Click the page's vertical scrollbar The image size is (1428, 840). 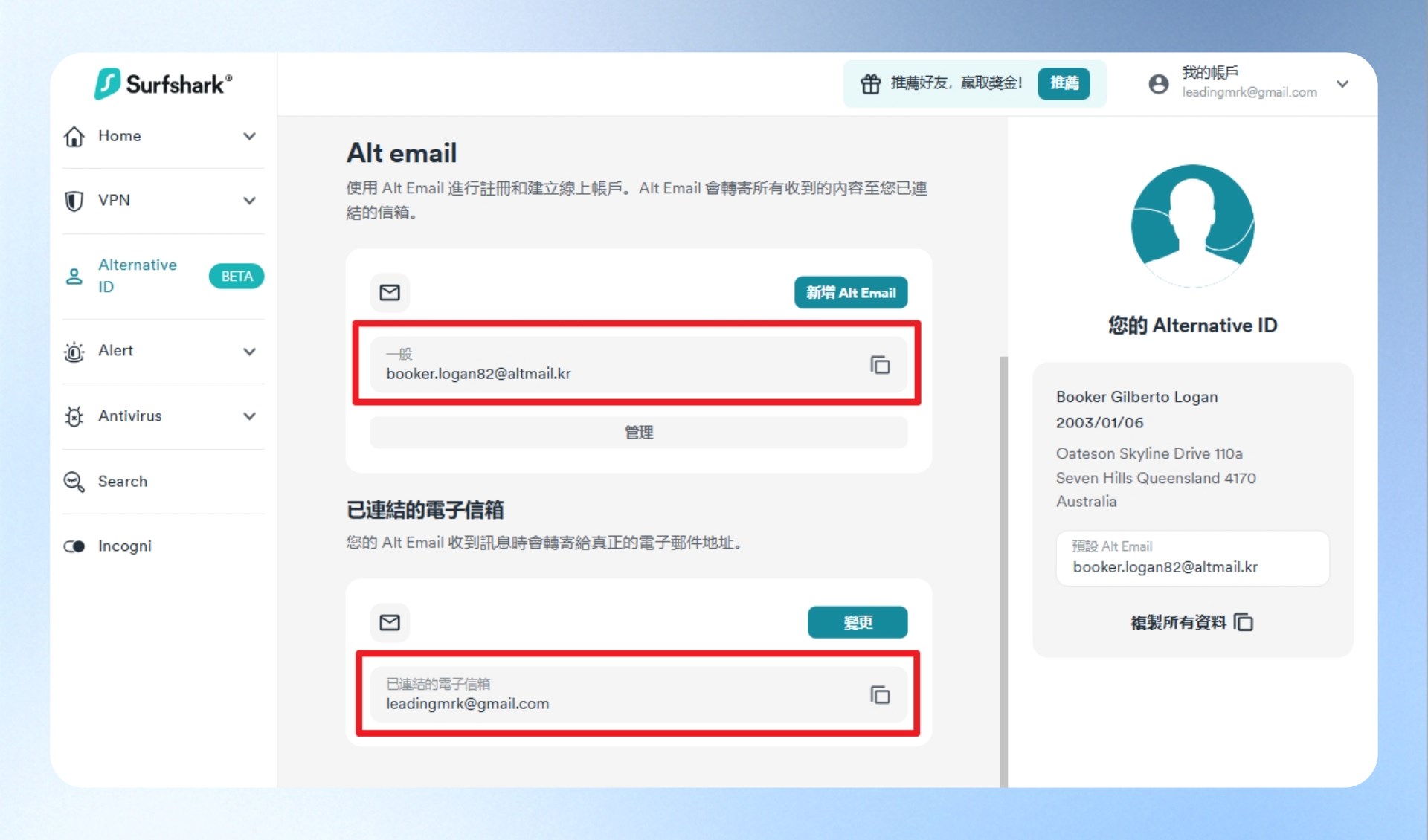(1003, 571)
